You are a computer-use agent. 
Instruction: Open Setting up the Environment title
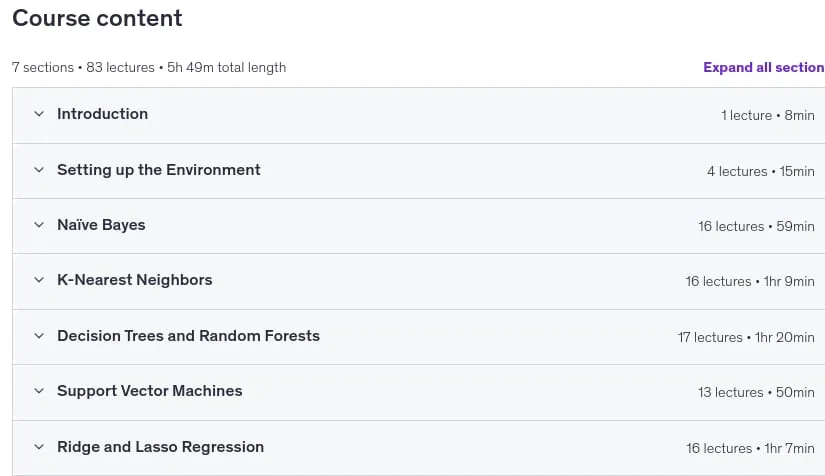click(159, 169)
